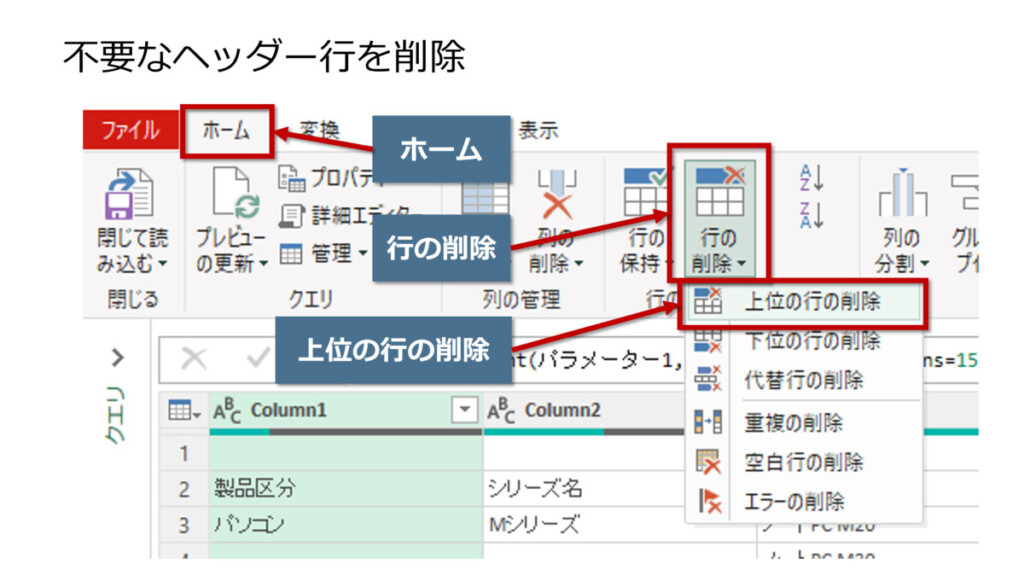1024x576 pixels.
Task: Expand the Queries (クエリ) side pane chevron
Action: coord(117,357)
